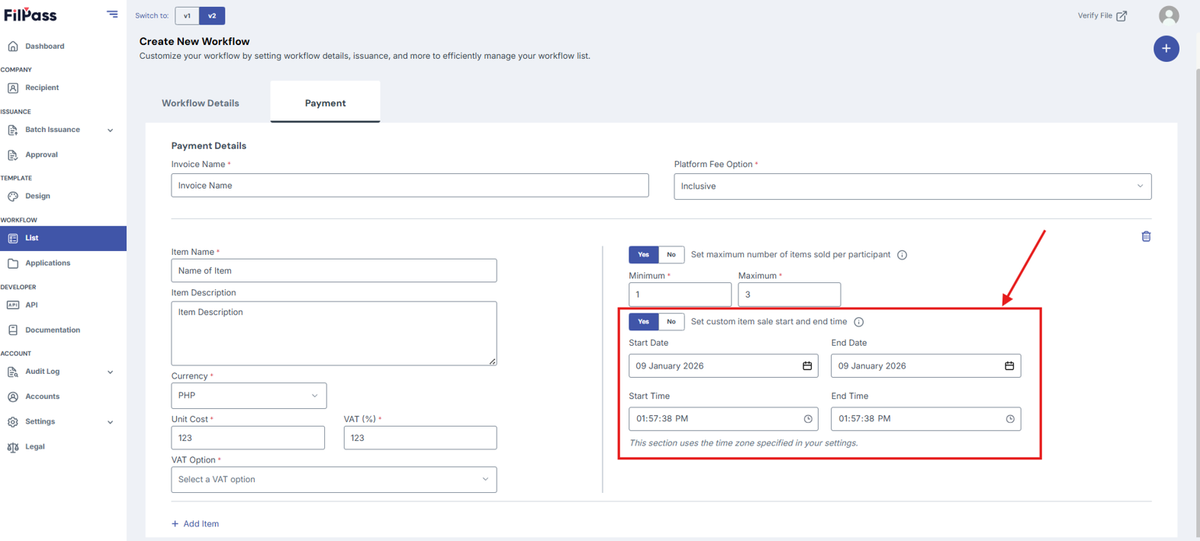
Task: Click the Item Name input field
Action: (334, 270)
